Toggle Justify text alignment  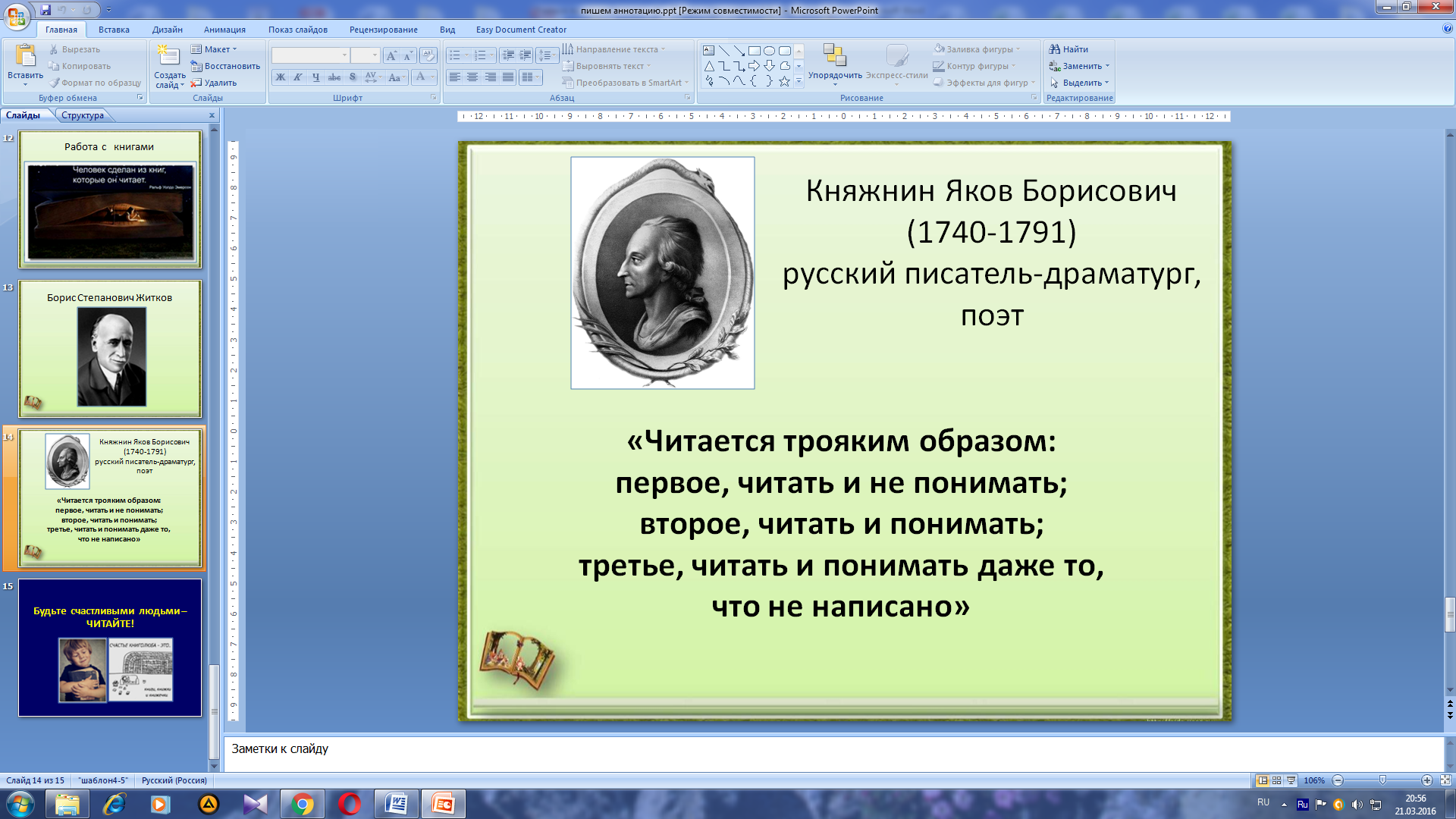coord(508,77)
